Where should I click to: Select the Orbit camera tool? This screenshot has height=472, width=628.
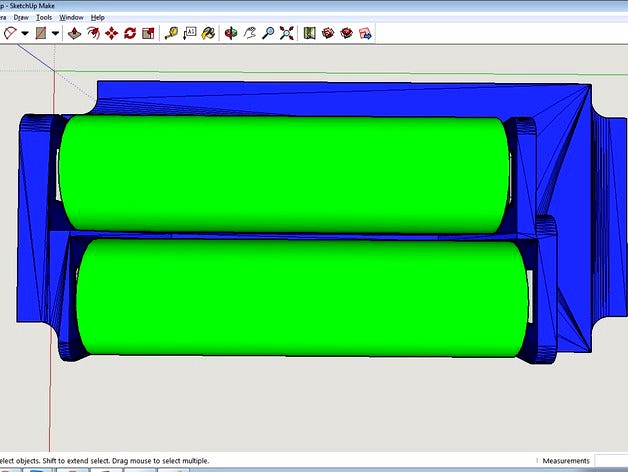pos(232,33)
